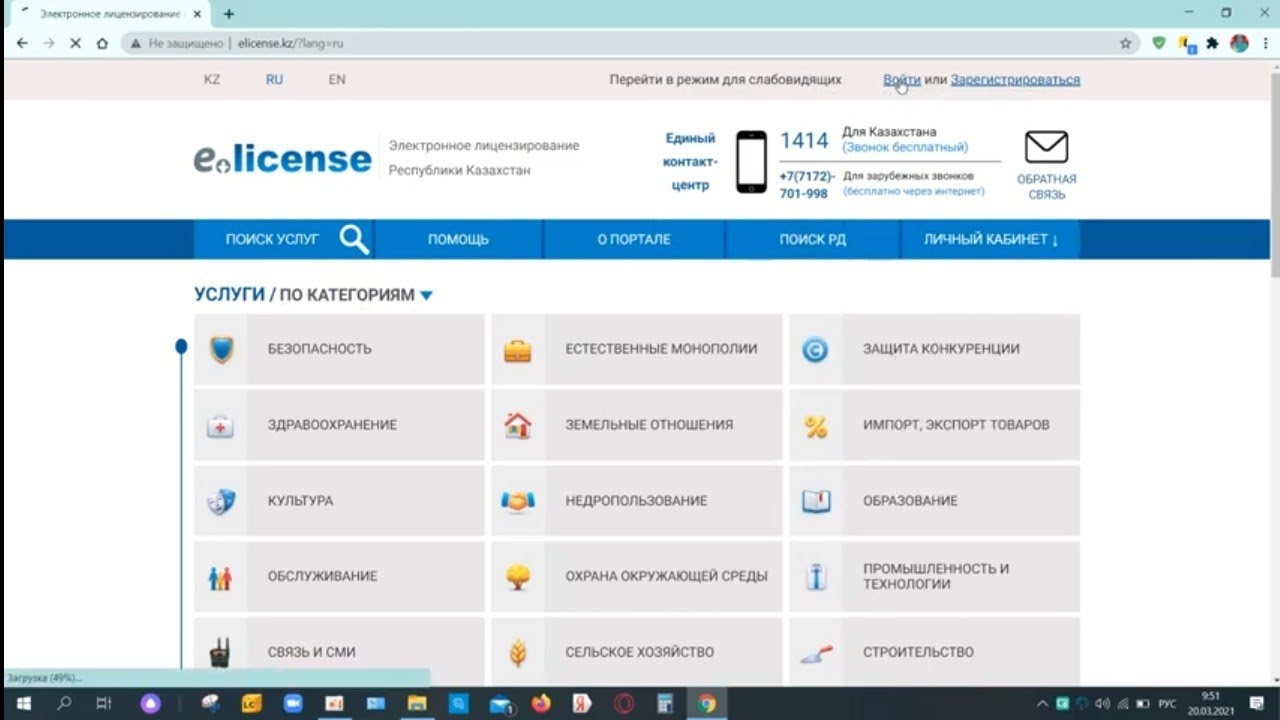This screenshot has height=720, width=1280.
Task: Click the Защита конкуренции copyright icon
Action: coord(815,349)
